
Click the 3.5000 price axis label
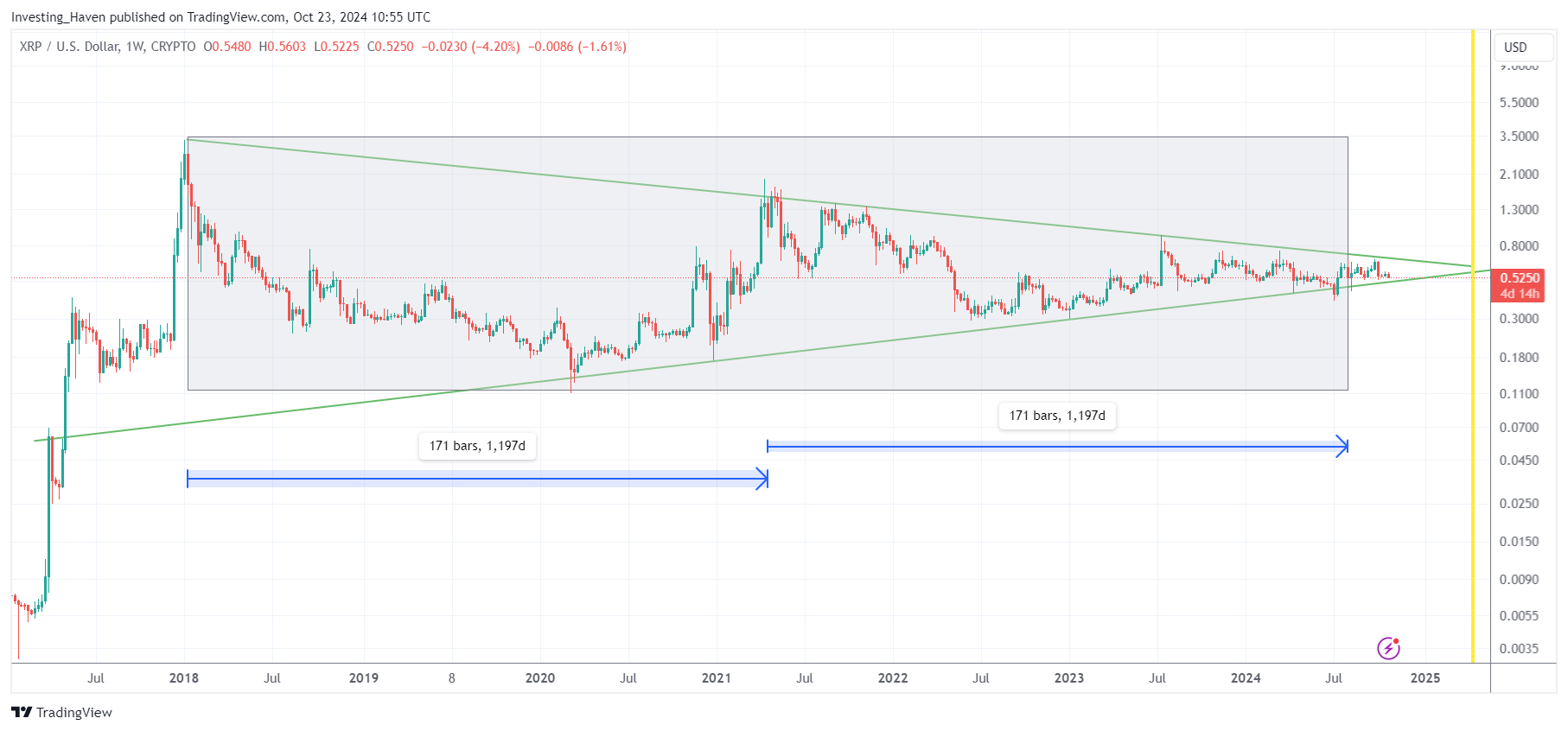[1520, 136]
